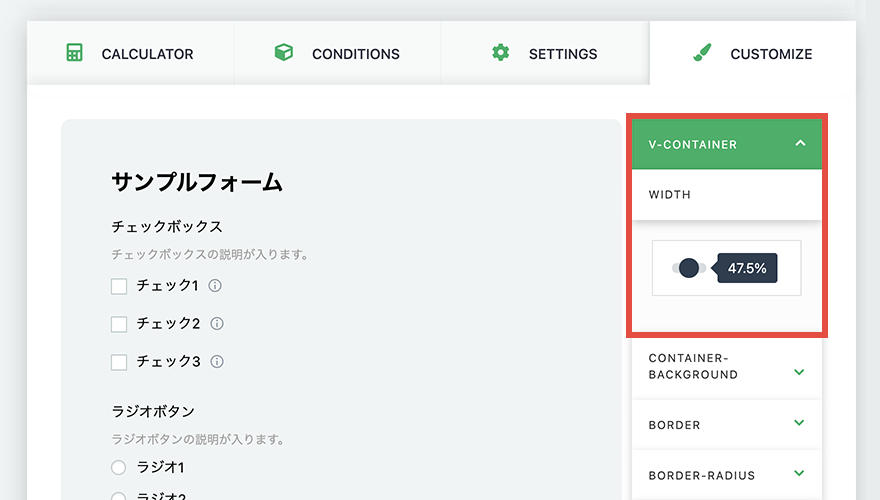Click the green gear Settings icon
This screenshot has height=500, width=880.
click(500, 53)
